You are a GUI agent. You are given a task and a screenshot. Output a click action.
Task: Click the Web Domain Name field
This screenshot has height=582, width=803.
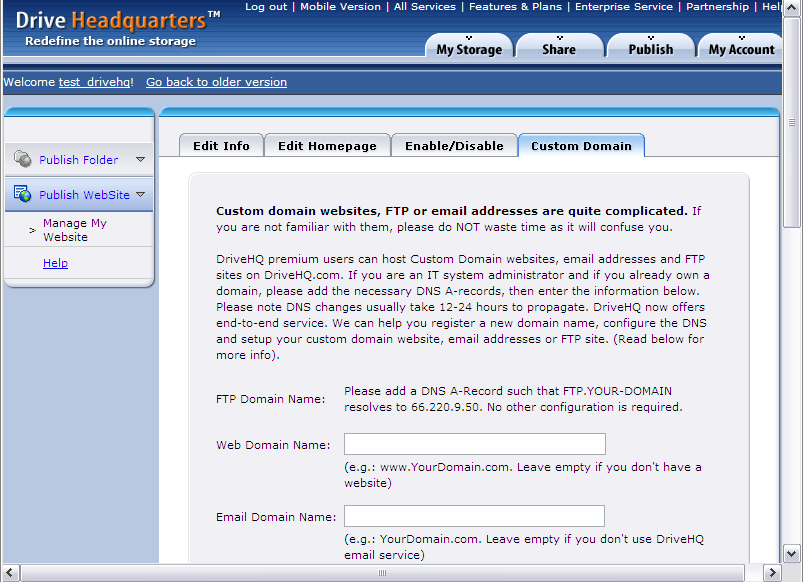(474, 444)
